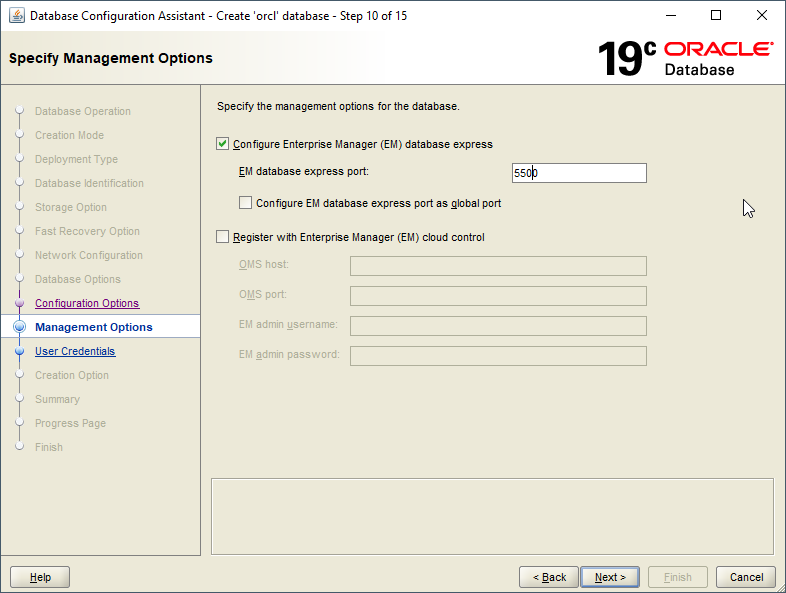Click the empty message area panel
The height and width of the screenshot is (593, 786).
492,515
